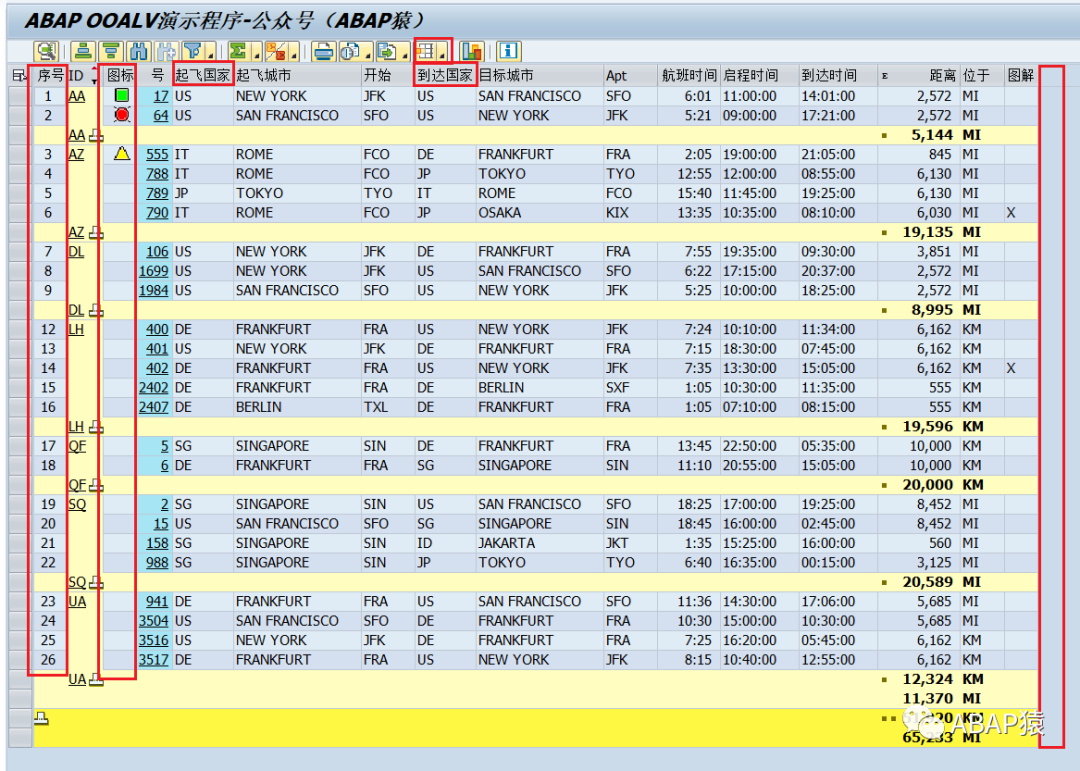Click the Sort Descending toolbar icon
The image size is (1080, 771).
[x=110, y=51]
